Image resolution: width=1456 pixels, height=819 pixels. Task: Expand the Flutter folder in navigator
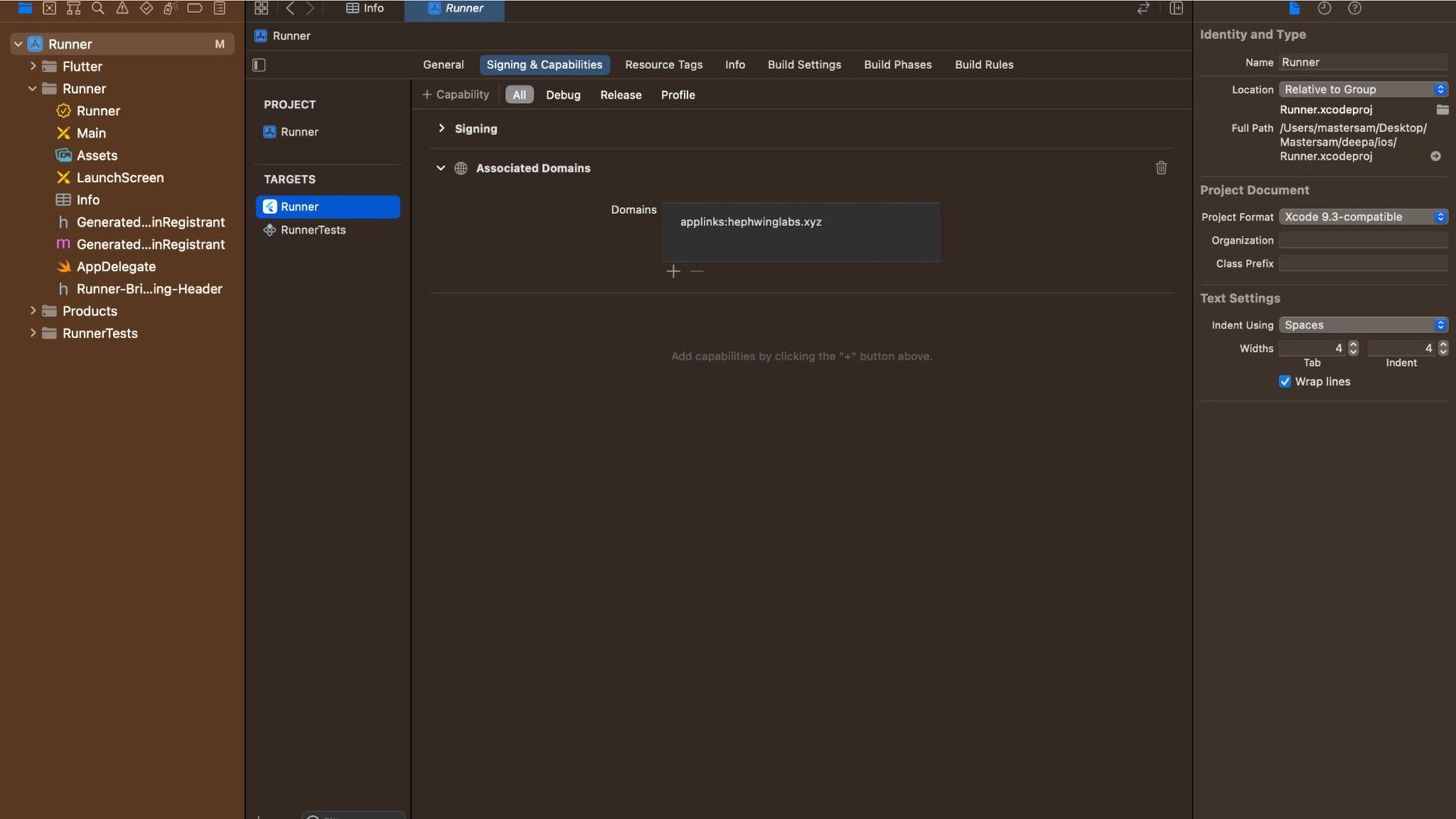[x=33, y=67]
